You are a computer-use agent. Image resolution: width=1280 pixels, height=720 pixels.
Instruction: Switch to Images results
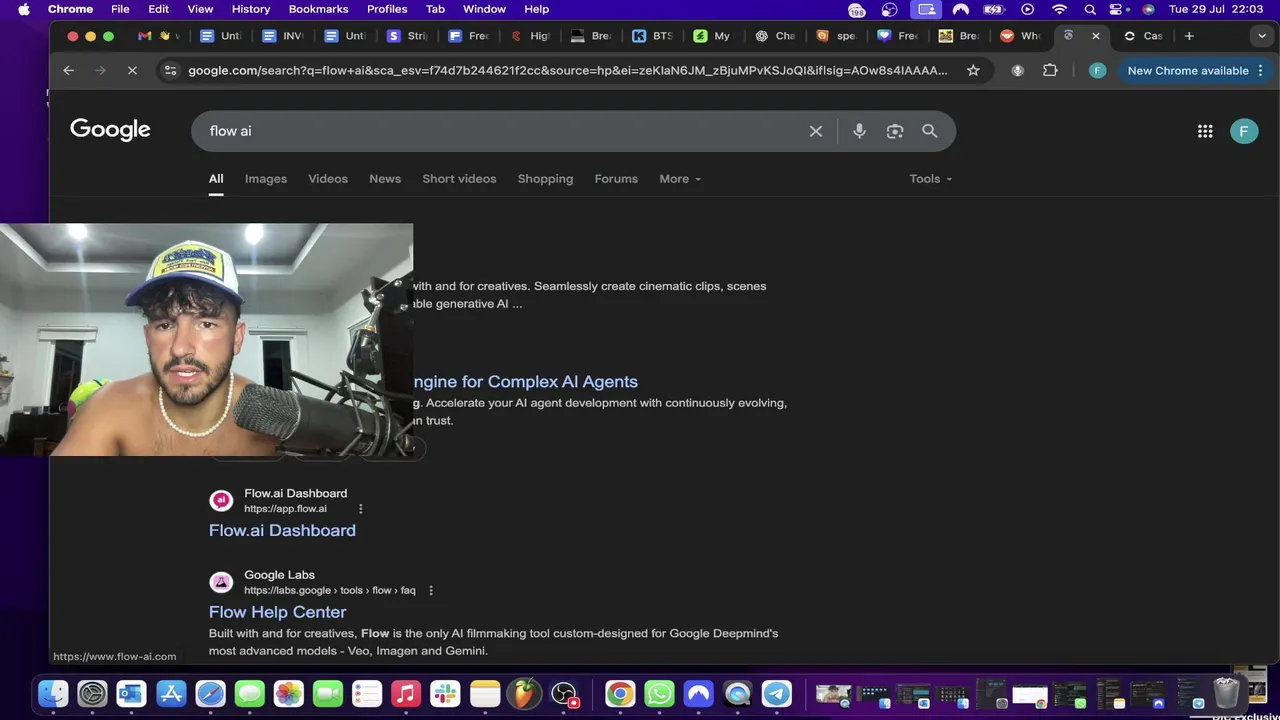[x=266, y=179]
